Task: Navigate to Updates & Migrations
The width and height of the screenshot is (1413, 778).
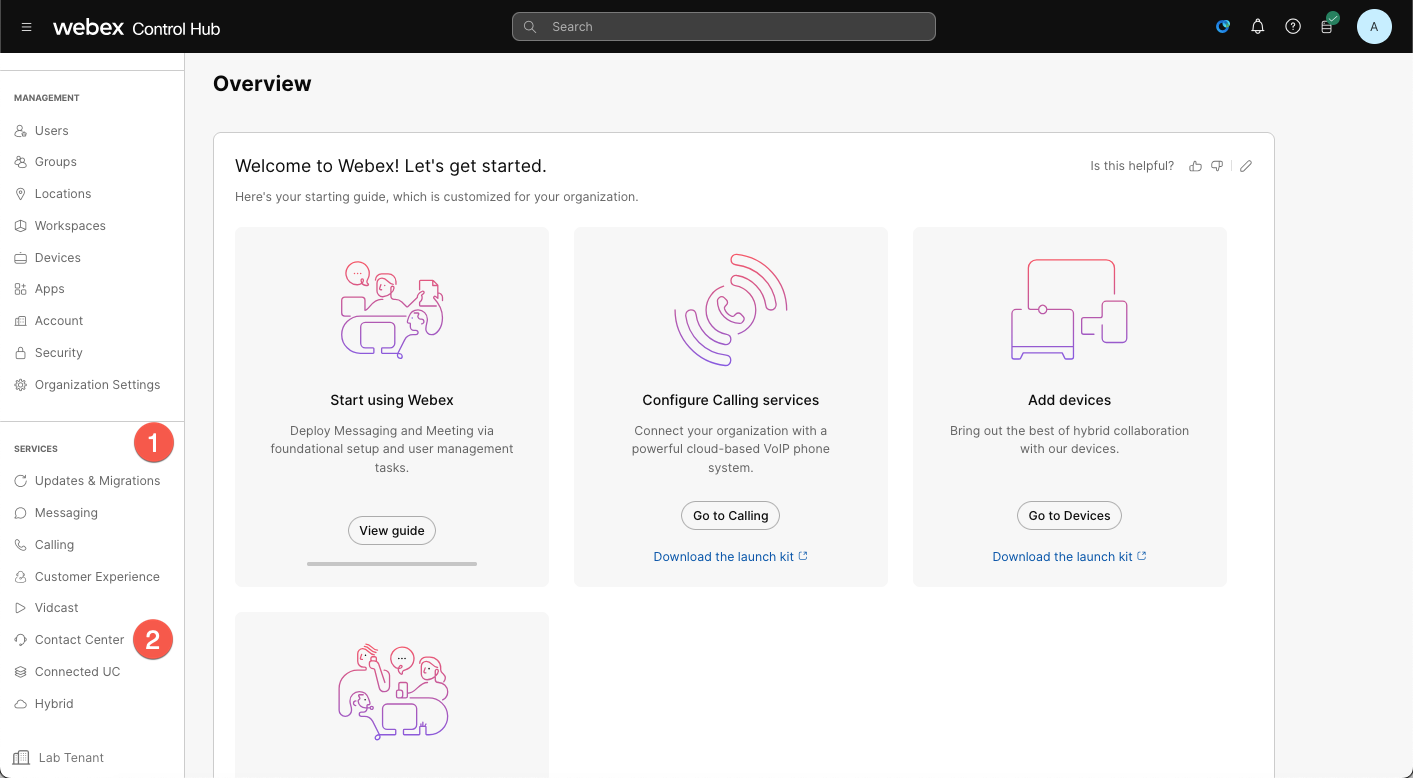Action: coord(97,481)
